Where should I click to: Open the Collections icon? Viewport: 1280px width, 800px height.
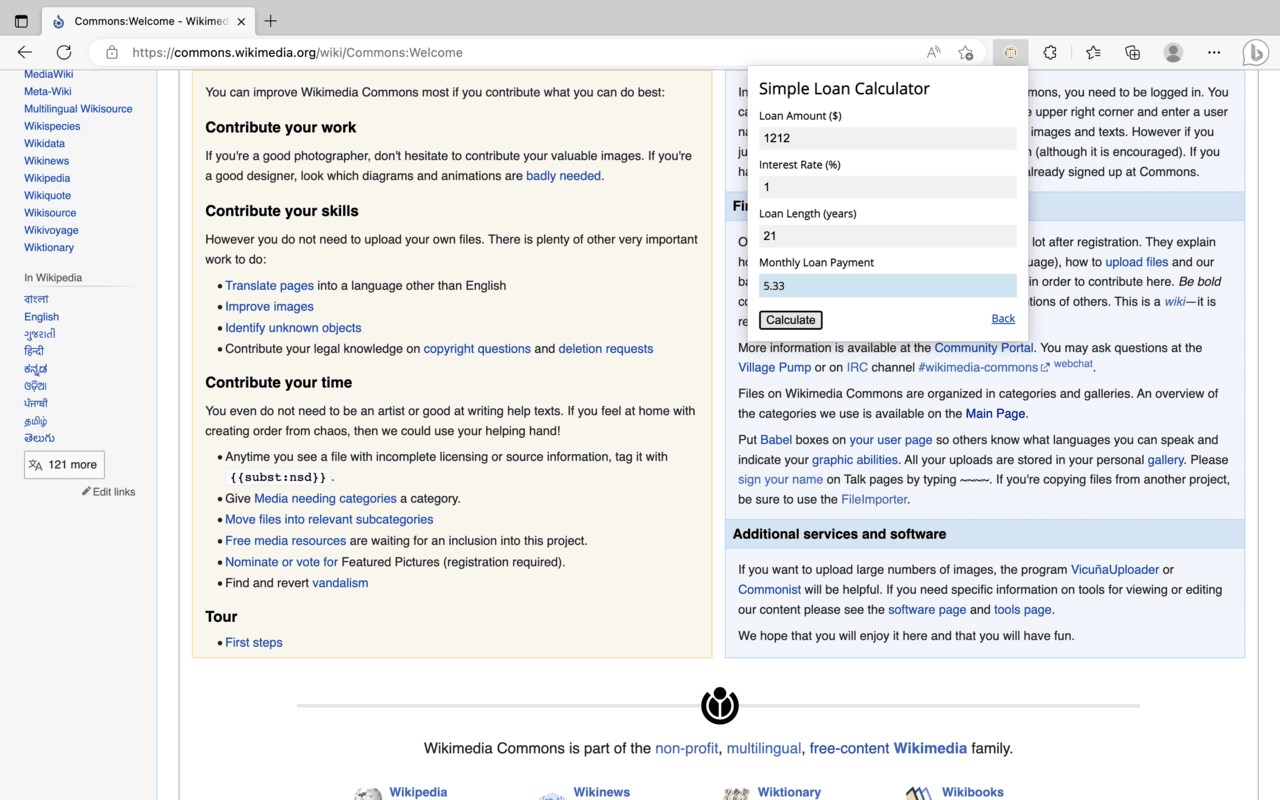click(1132, 52)
